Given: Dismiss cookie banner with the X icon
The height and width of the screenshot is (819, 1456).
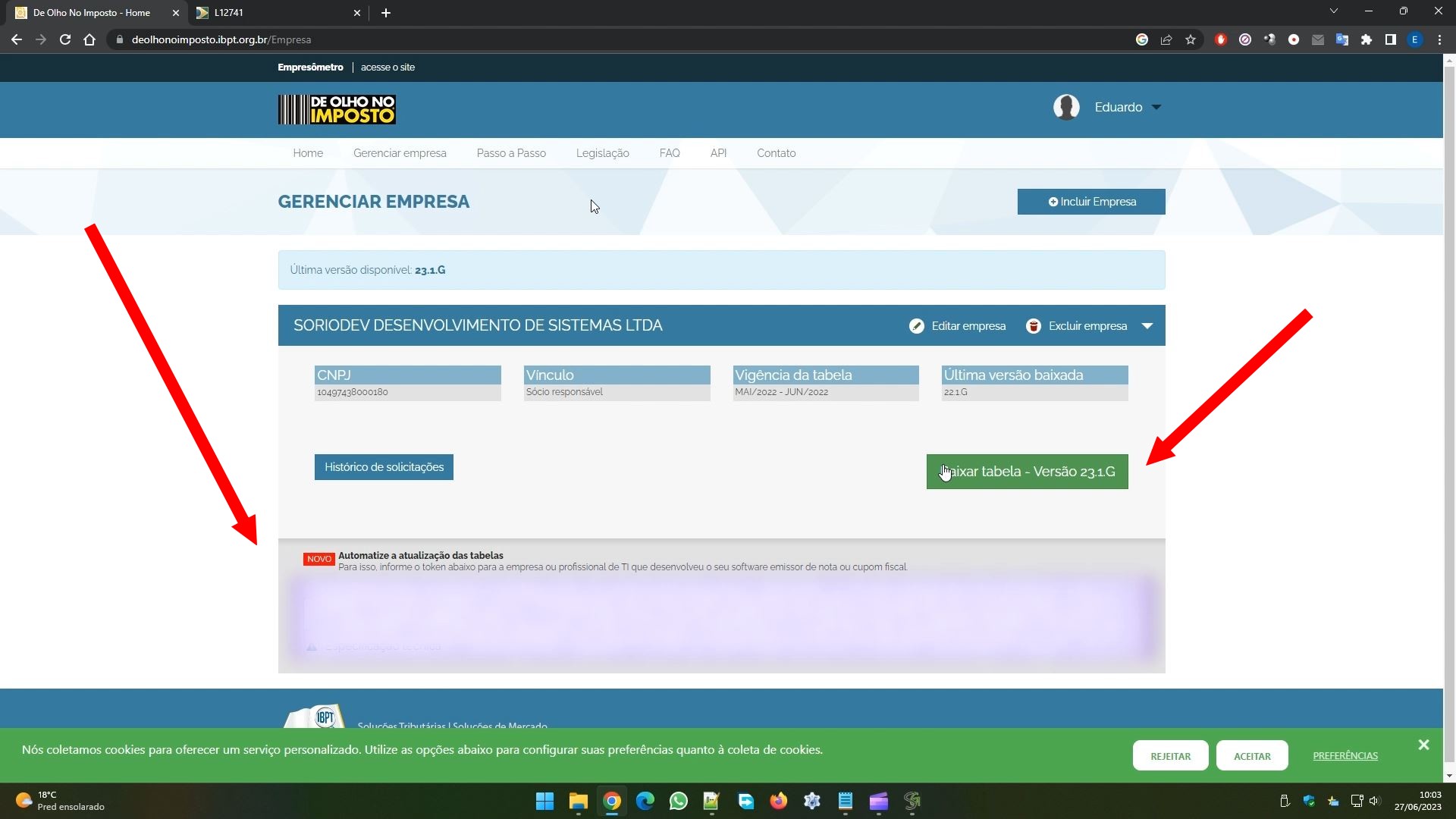Looking at the screenshot, I should click(x=1423, y=745).
